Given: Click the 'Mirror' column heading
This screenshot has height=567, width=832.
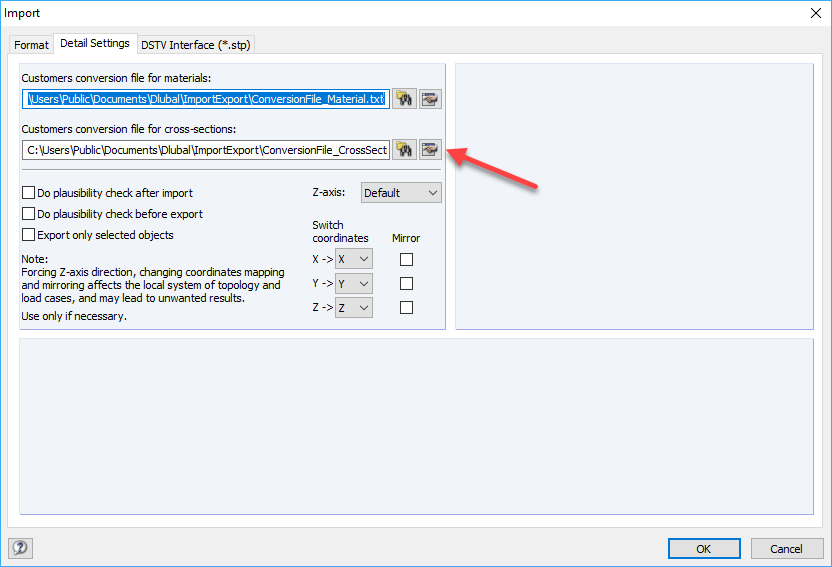Looking at the screenshot, I should pos(406,238).
